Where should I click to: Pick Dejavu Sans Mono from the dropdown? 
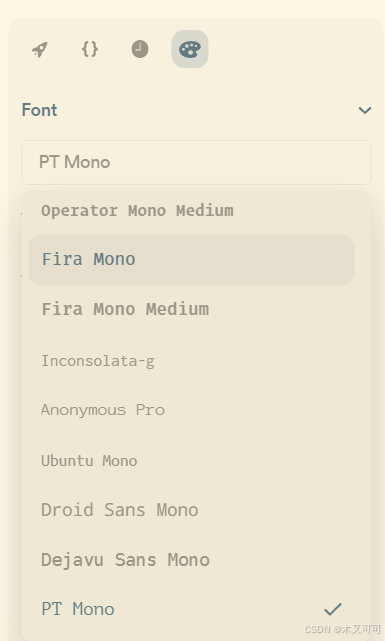tap(191, 560)
